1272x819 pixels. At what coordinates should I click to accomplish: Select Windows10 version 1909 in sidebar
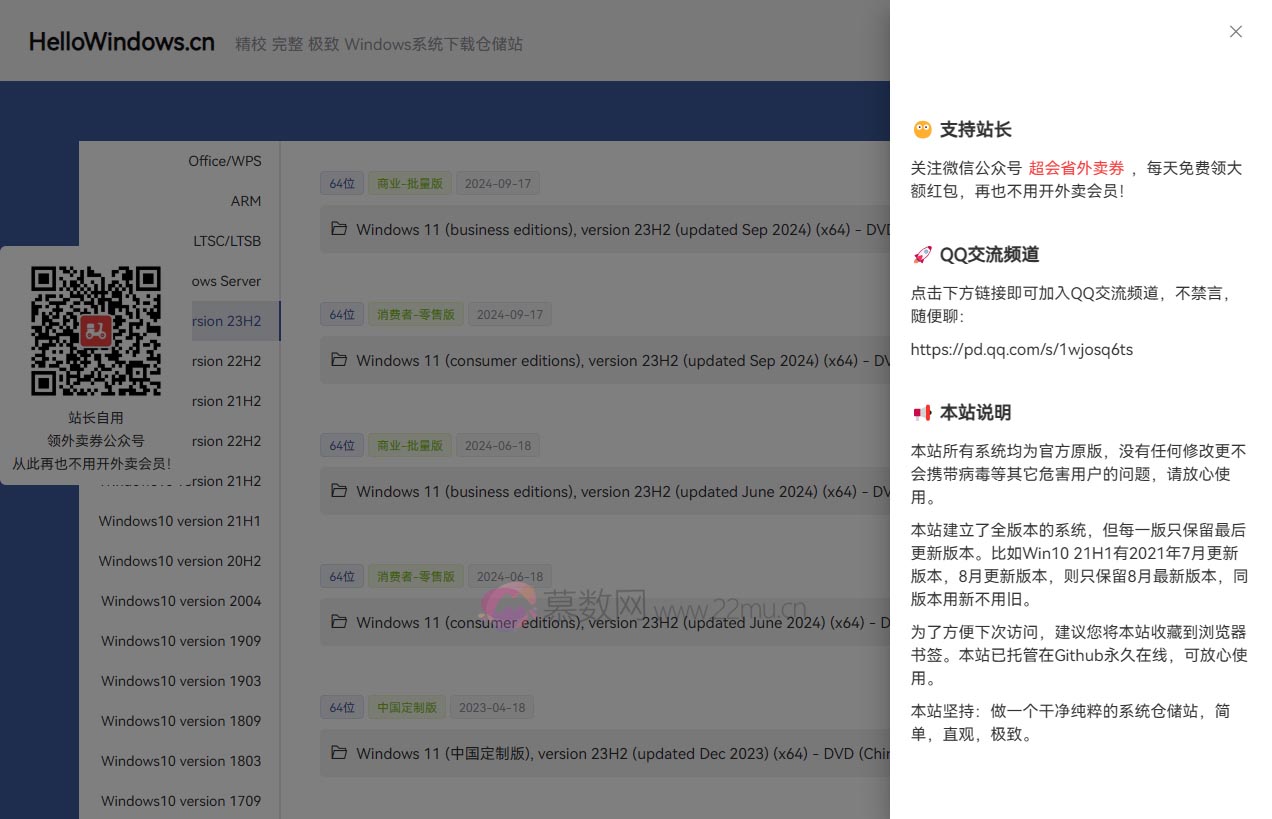tap(181, 641)
